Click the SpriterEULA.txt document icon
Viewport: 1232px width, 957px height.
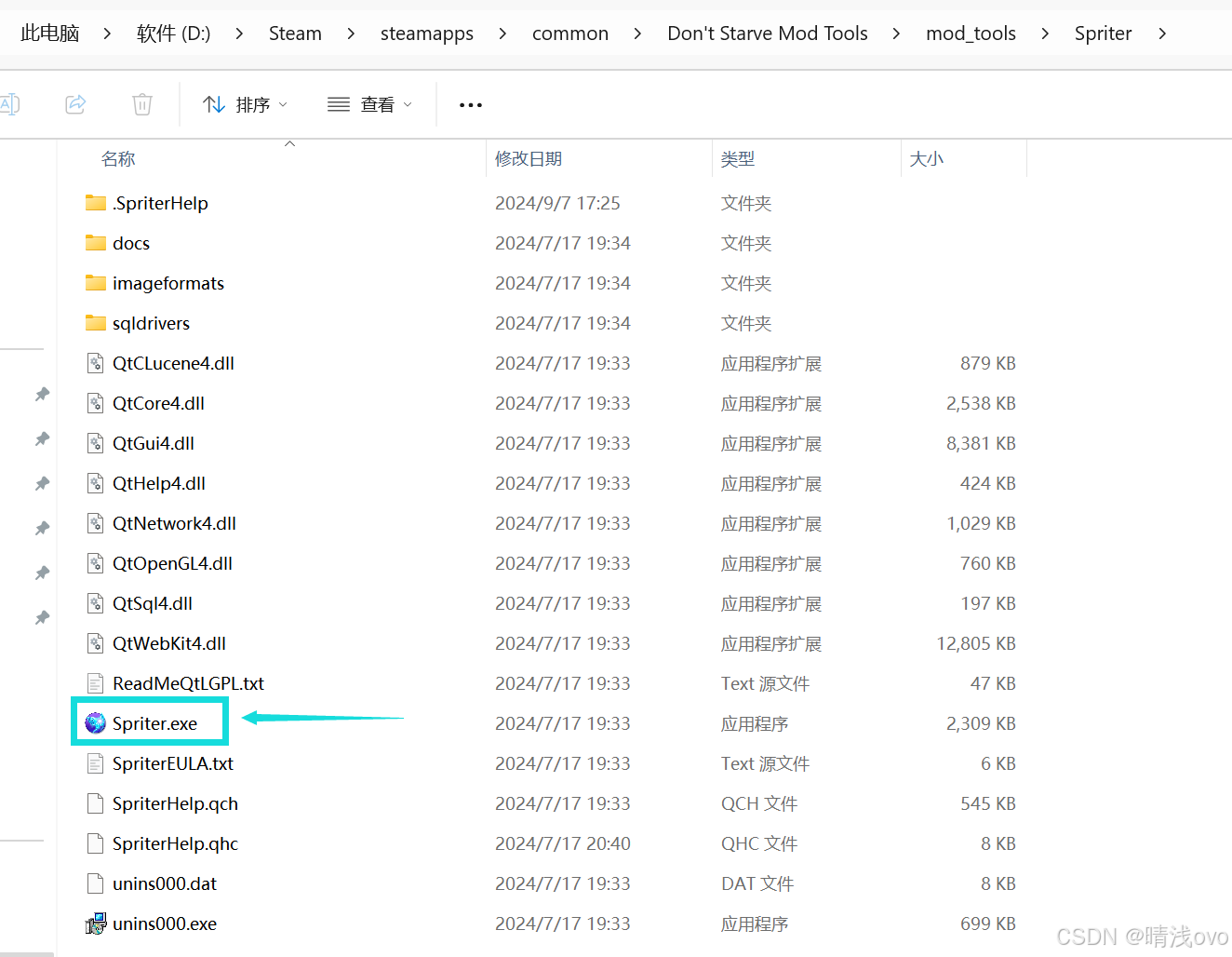[x=95, y=763]
